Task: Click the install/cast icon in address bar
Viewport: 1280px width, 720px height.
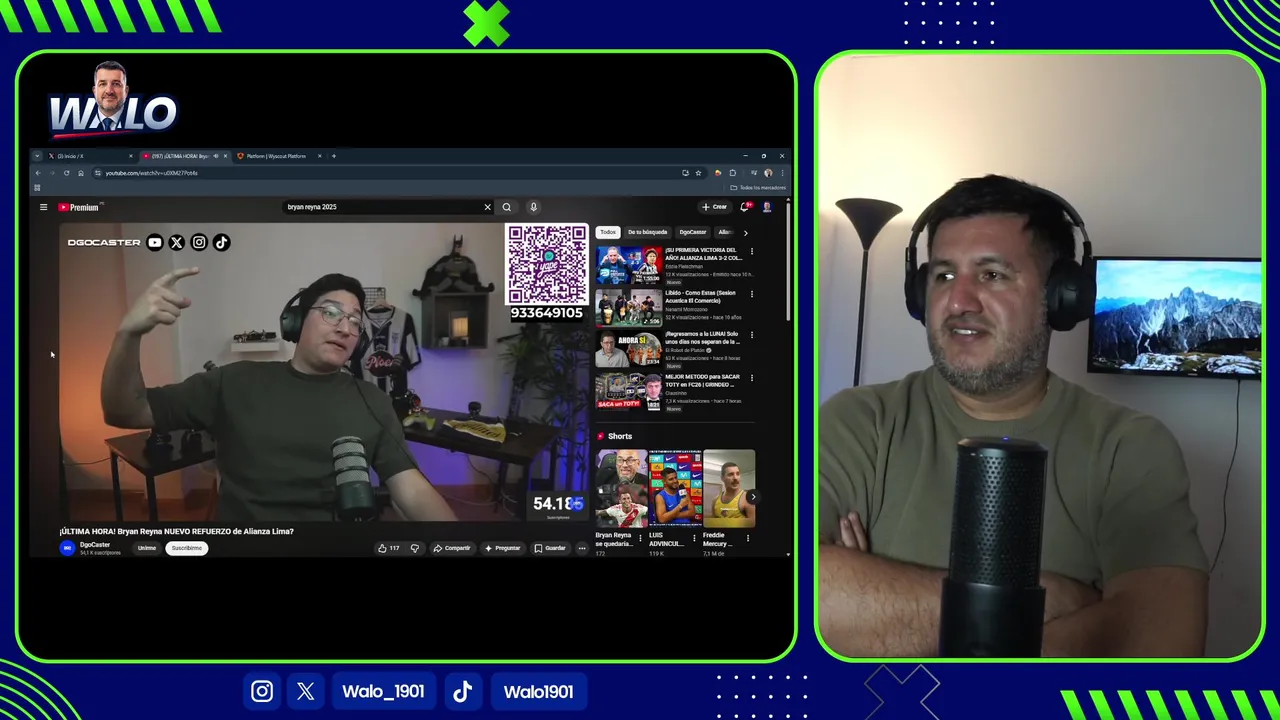Action: [x=685, y=173]
